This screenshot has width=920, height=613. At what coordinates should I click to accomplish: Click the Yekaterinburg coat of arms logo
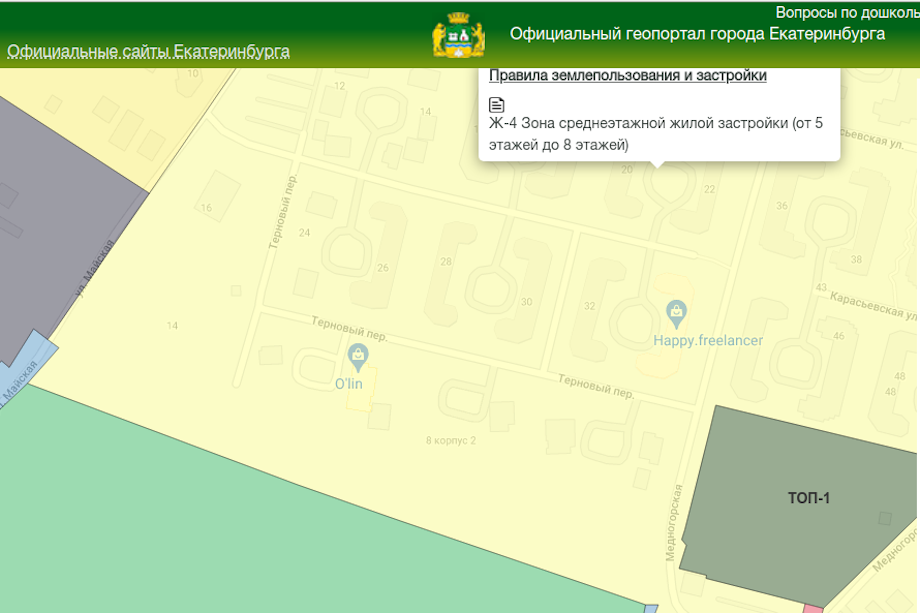coord(458,37)
